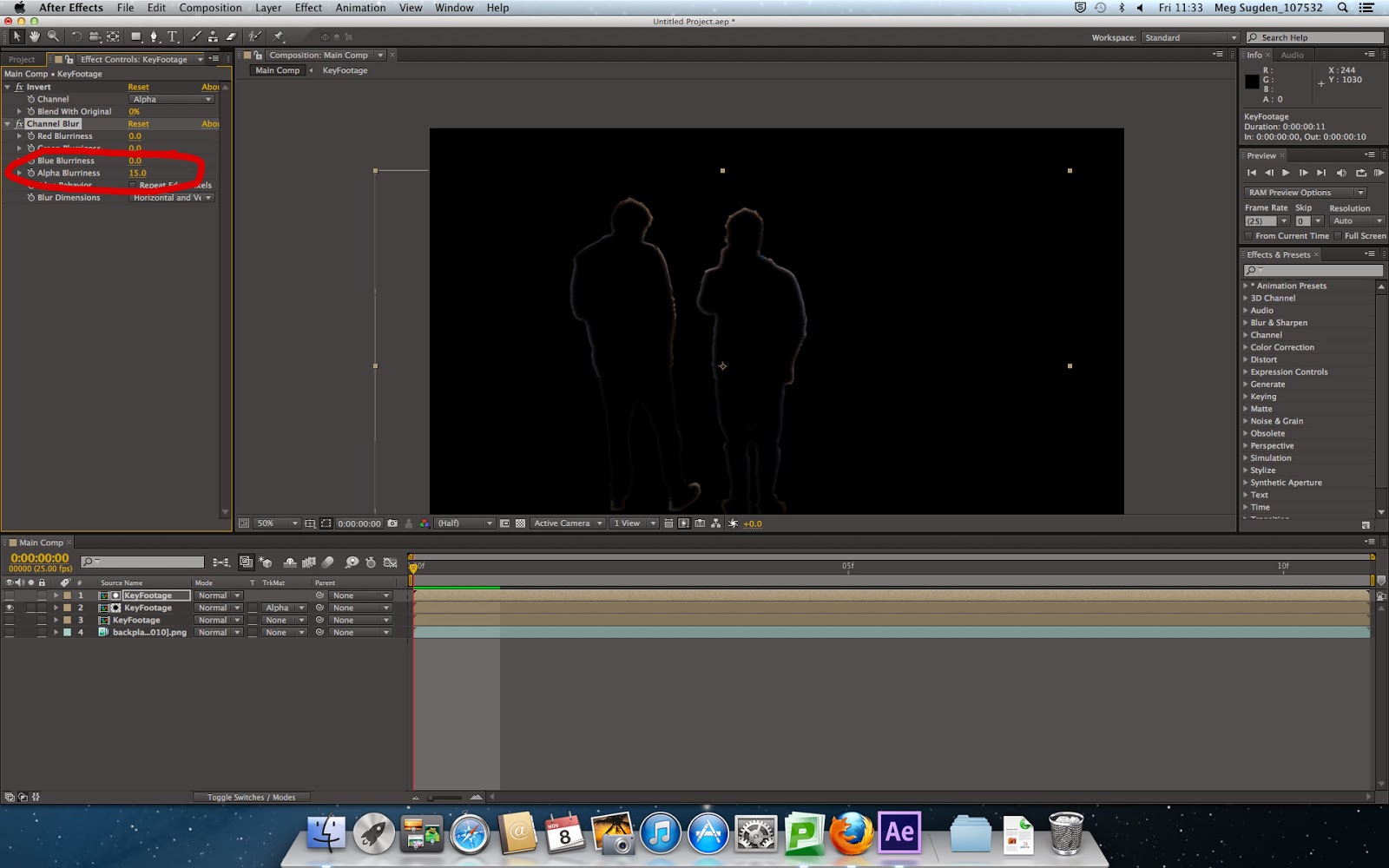Image resolution: width=1389 pixels, height=868 pixels.
Task: Select the Brush tool
Action: click(x=195, y=36)
